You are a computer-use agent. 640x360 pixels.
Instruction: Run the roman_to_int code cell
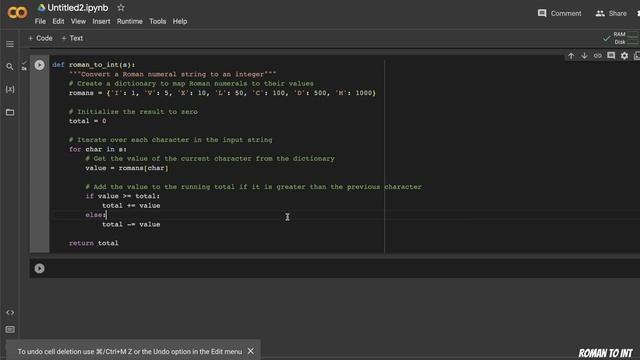point(40,65)
